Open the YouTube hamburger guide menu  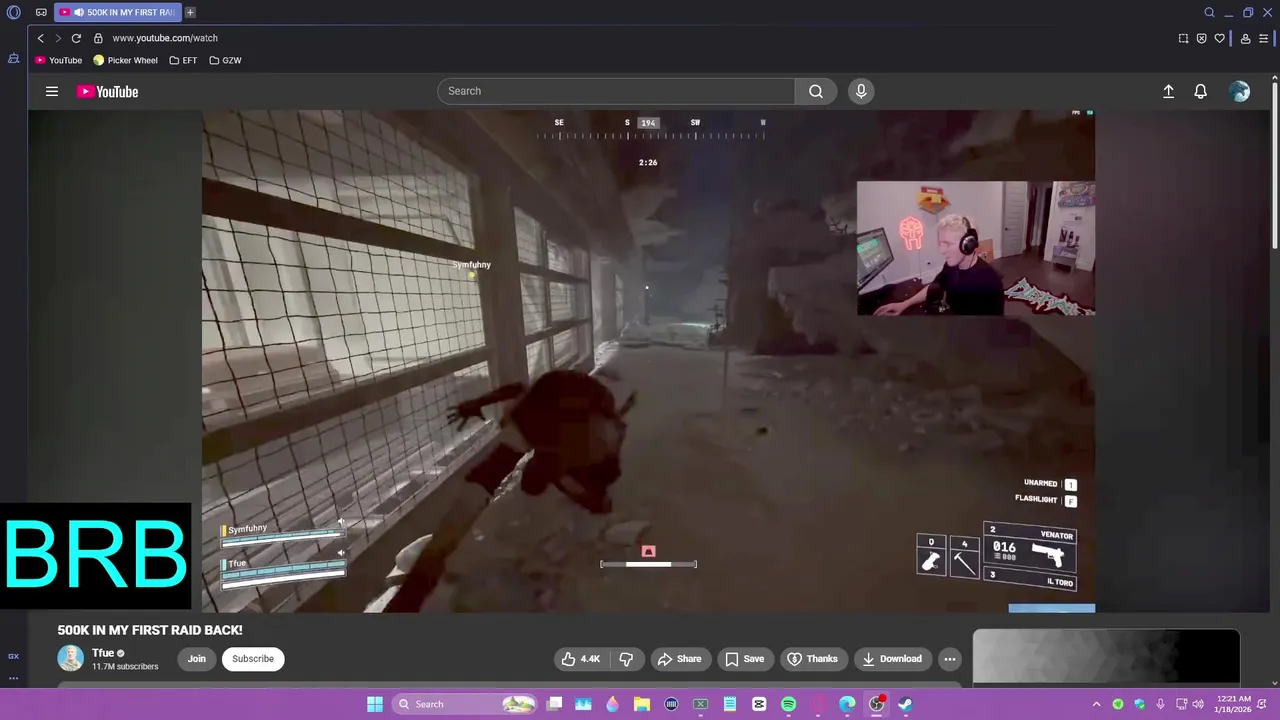coord(52,91)
